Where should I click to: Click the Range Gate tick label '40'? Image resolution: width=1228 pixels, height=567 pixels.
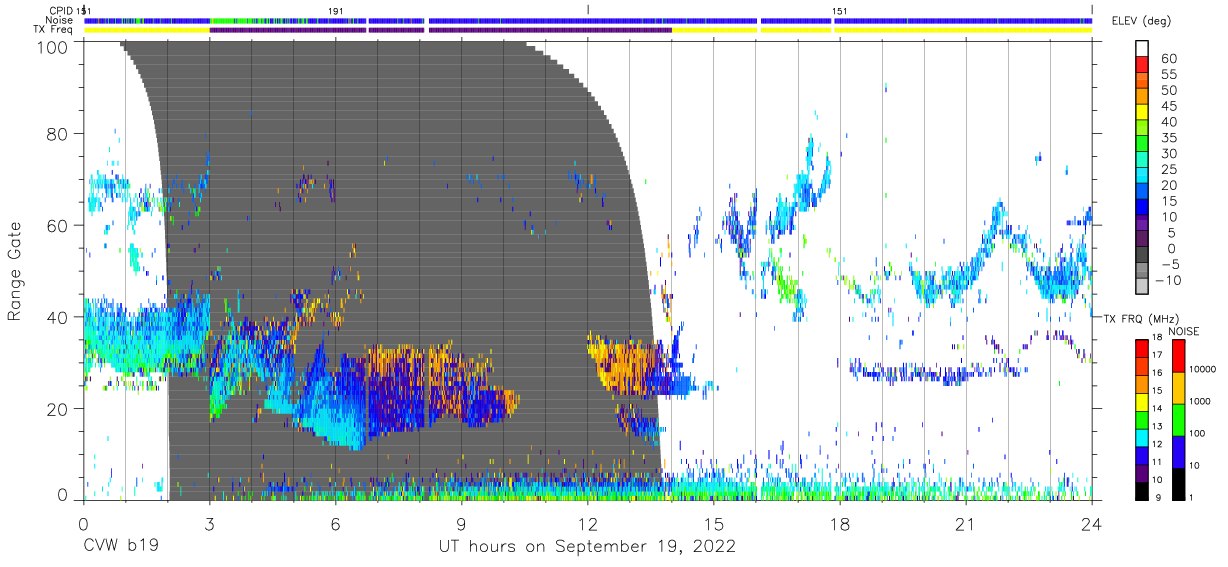57,317
